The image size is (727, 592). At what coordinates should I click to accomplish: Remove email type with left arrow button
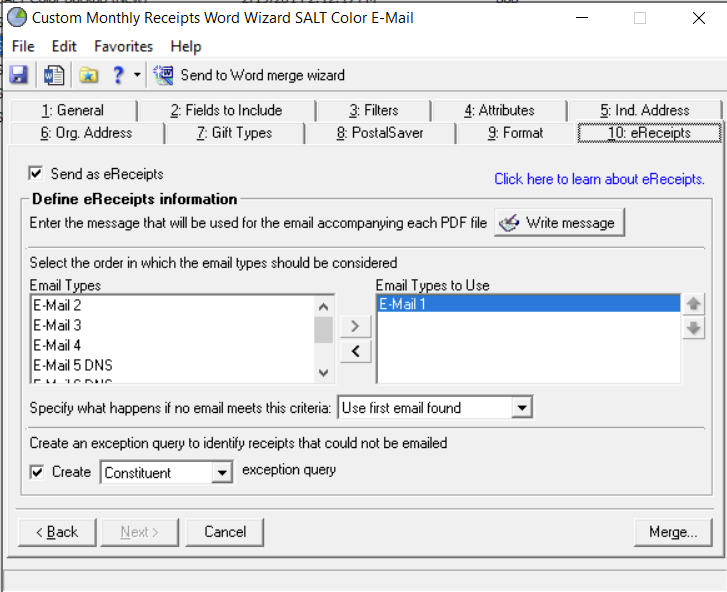pos(355,351)
